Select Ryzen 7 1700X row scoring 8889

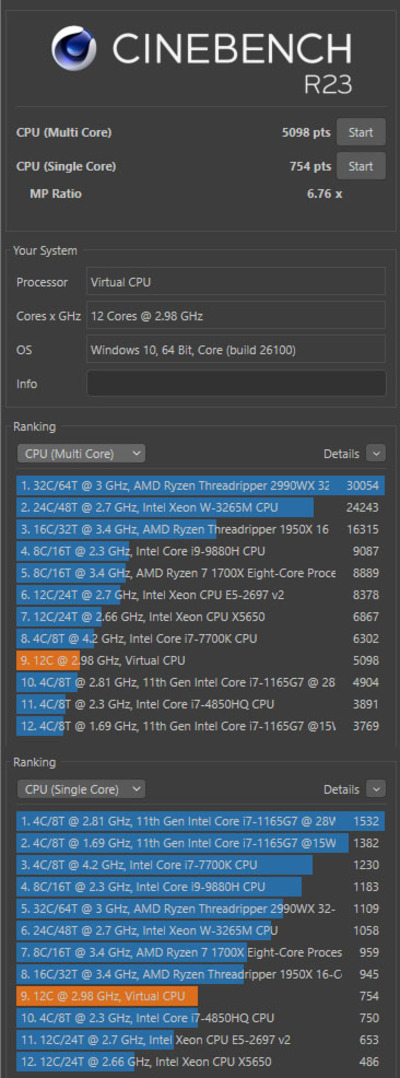coord(200,573)
